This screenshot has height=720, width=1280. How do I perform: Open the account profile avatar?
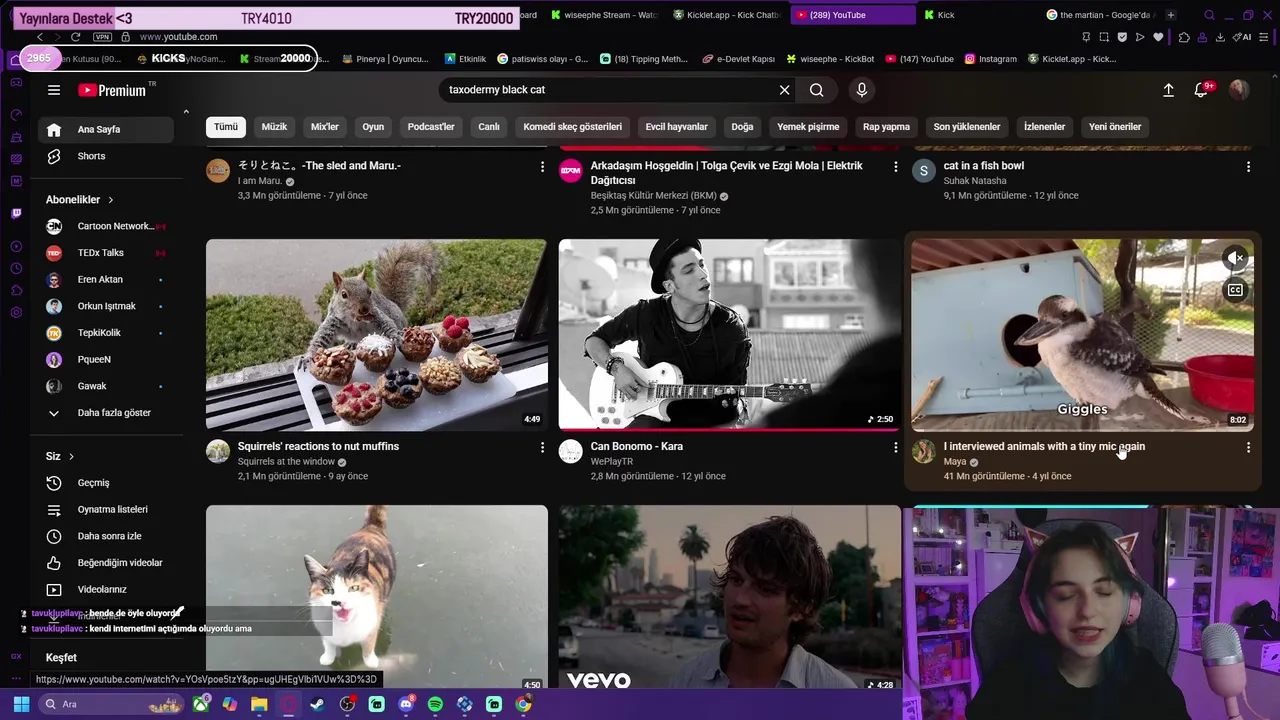1239,90
